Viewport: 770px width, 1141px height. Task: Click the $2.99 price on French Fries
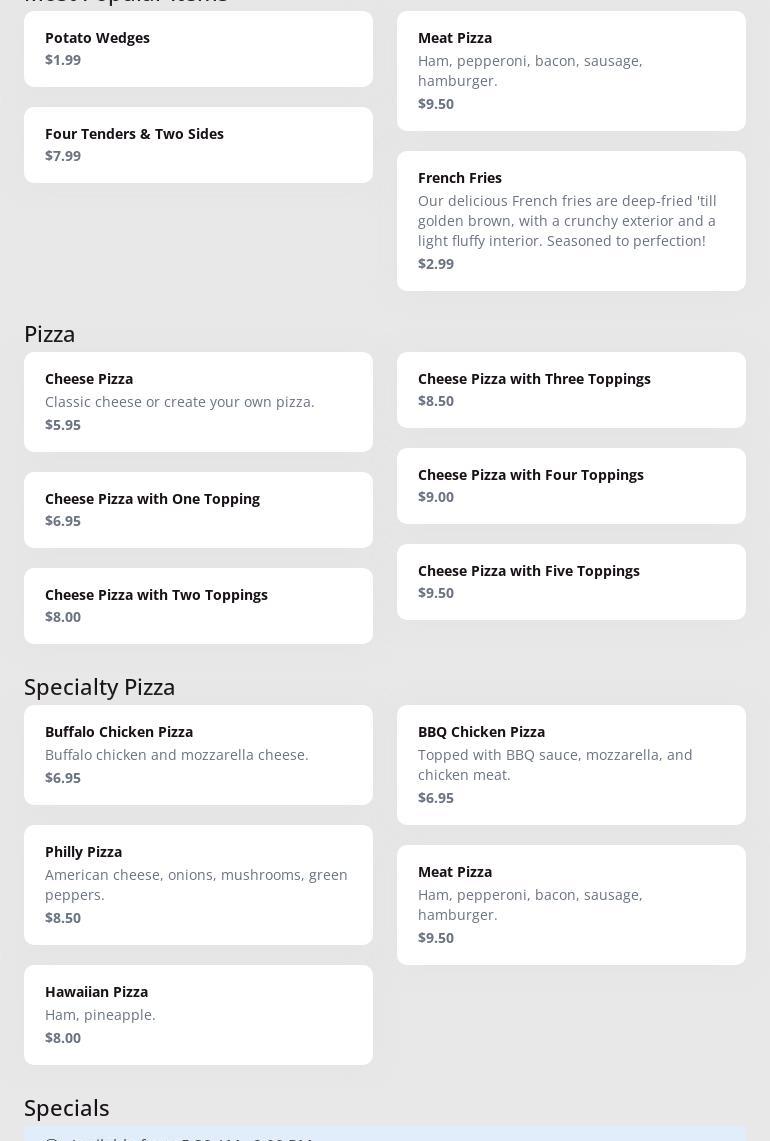(436, 264)
